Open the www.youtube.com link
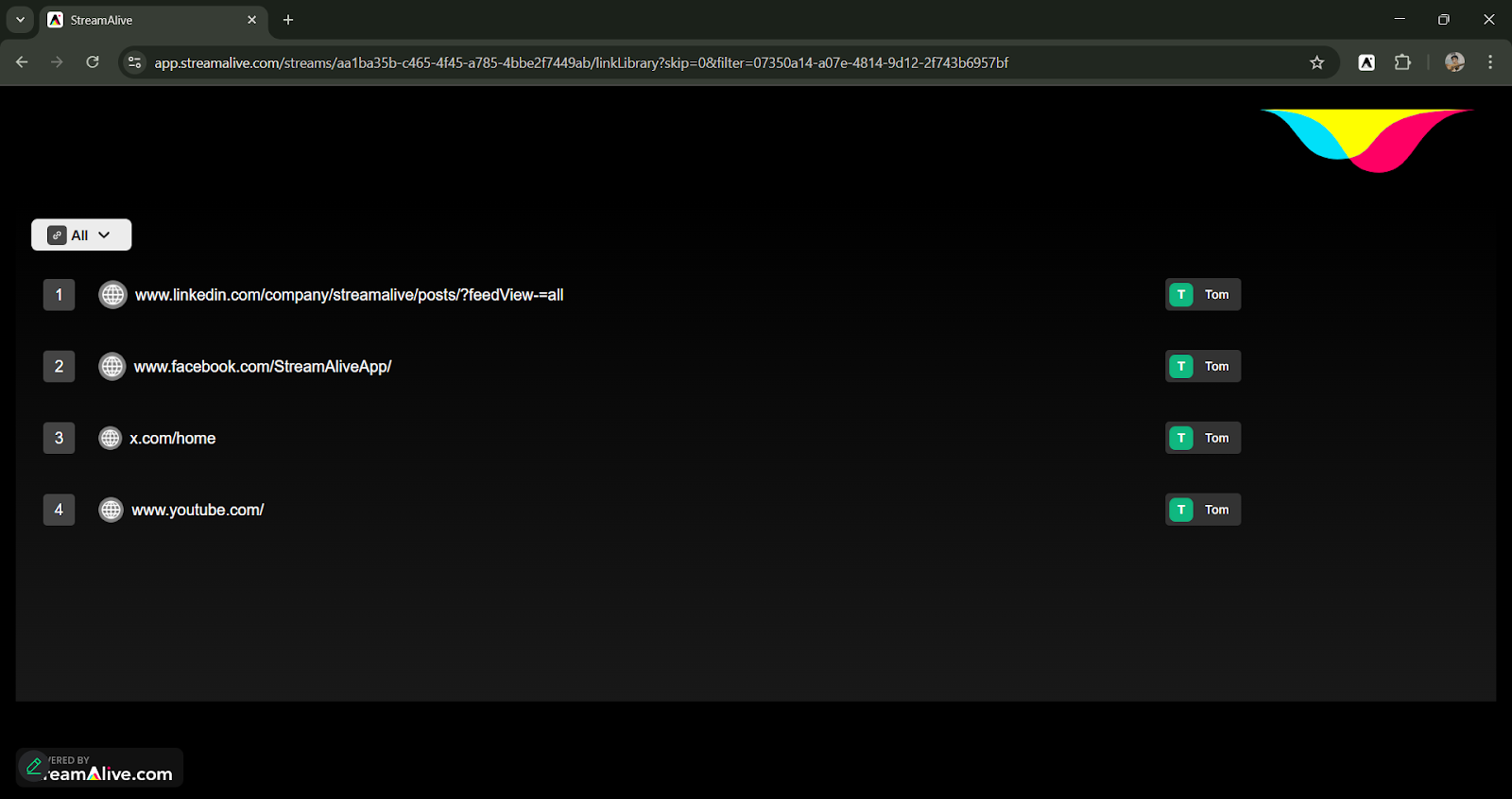 (x=198, y=511)
